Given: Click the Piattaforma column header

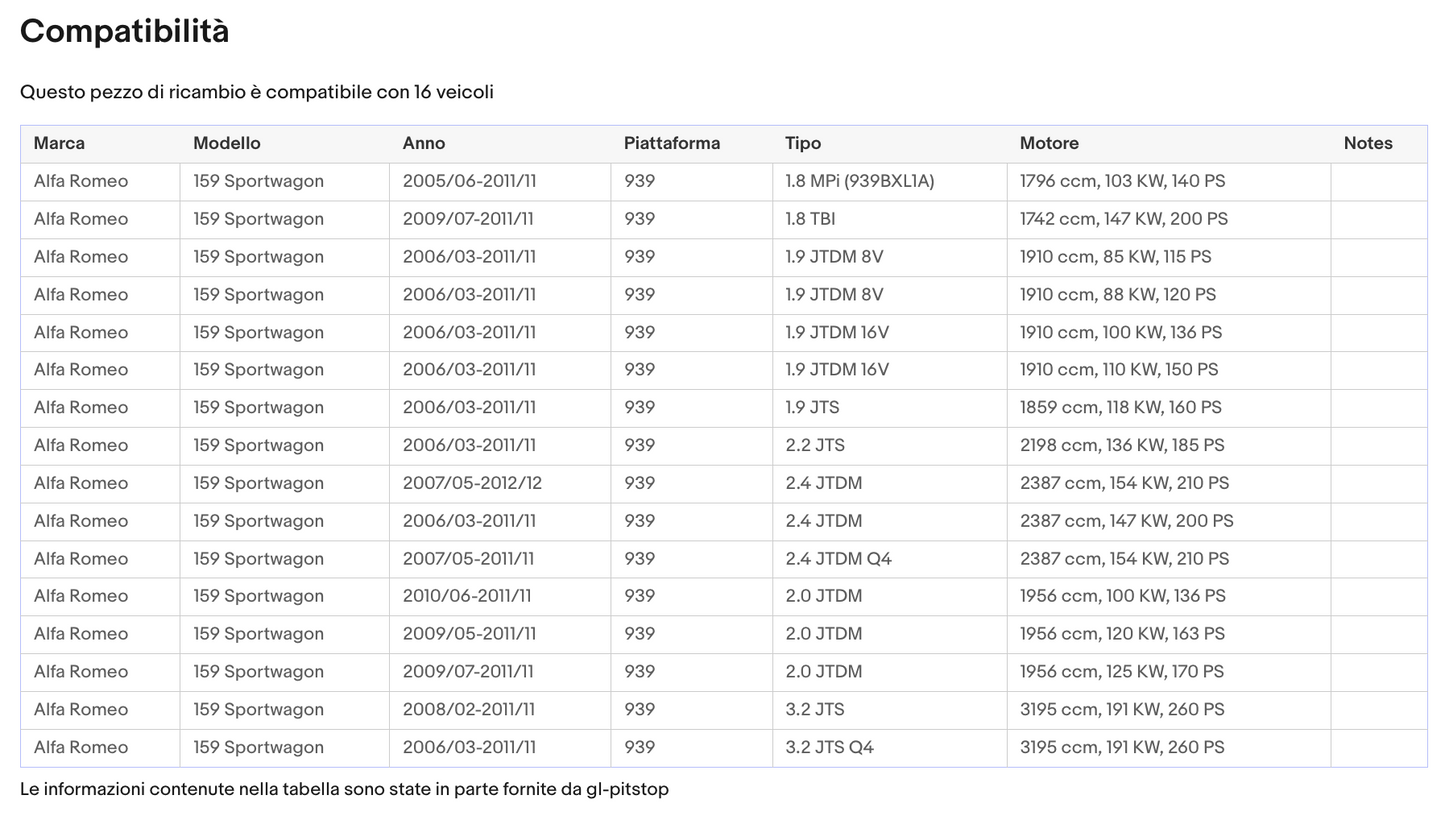Looking at the screenshot, I should 671,143.
